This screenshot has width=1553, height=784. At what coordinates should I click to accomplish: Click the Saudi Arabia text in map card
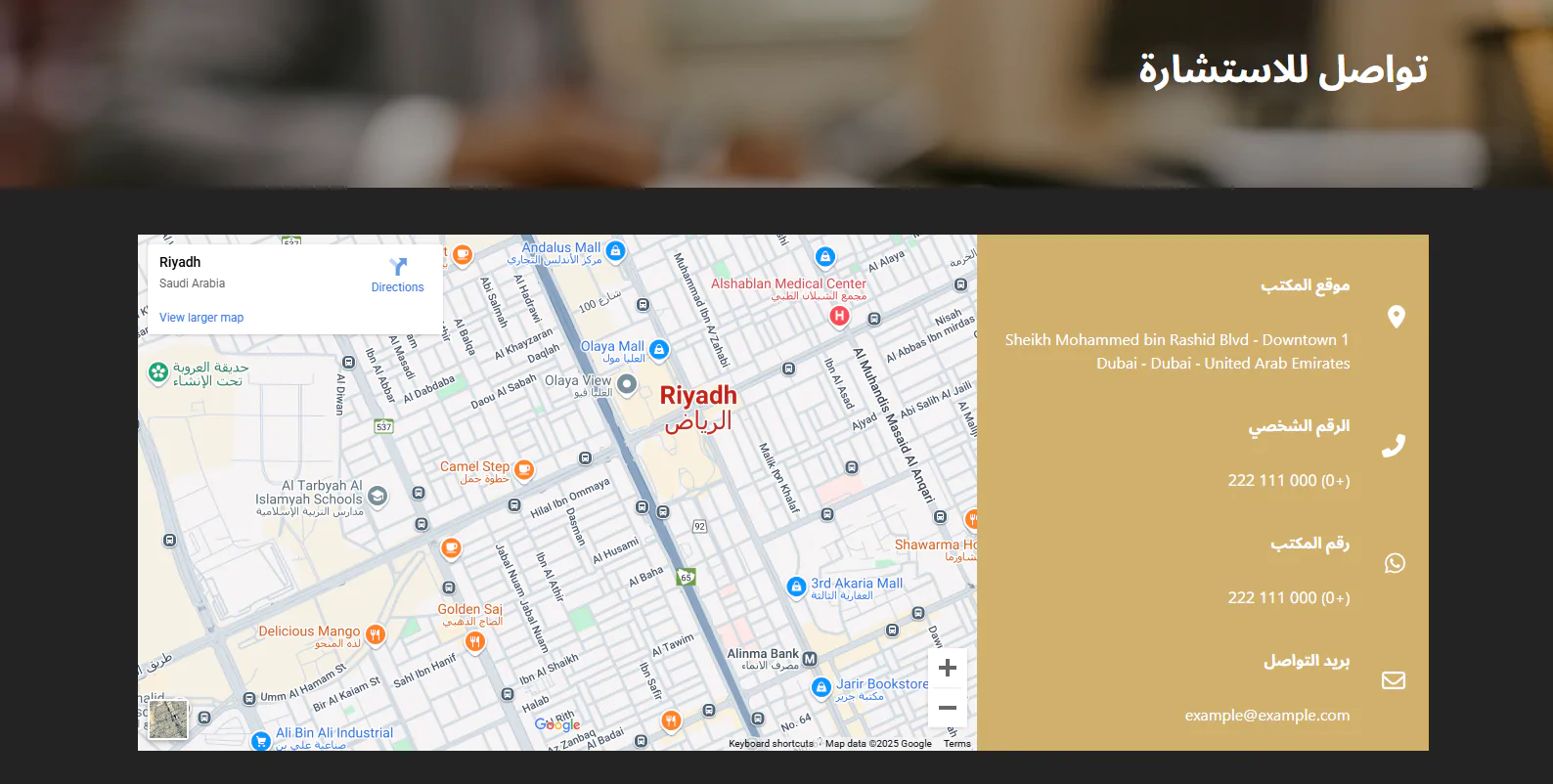coord(192,283)
